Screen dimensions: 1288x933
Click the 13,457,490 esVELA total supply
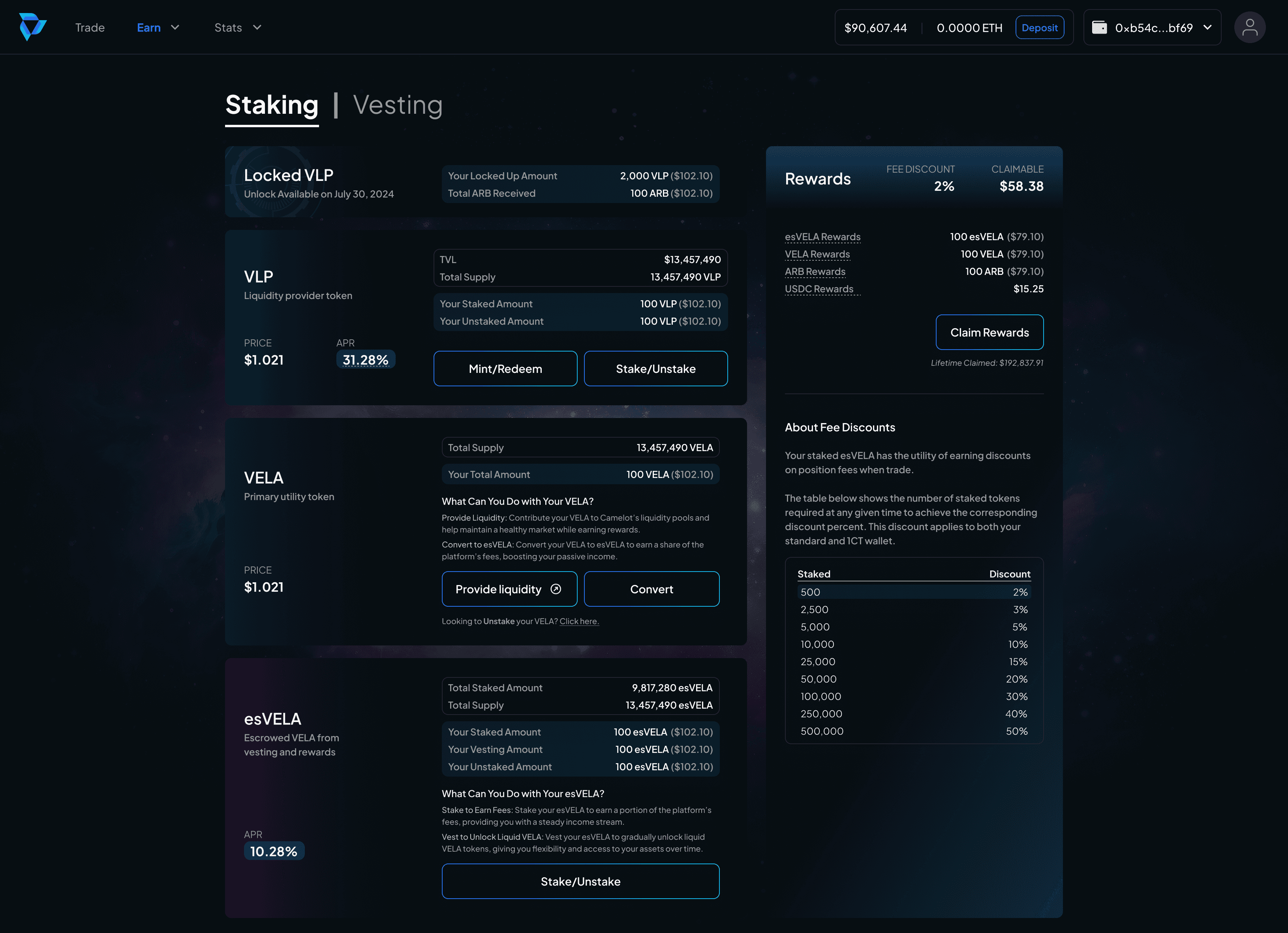[669, 705]
